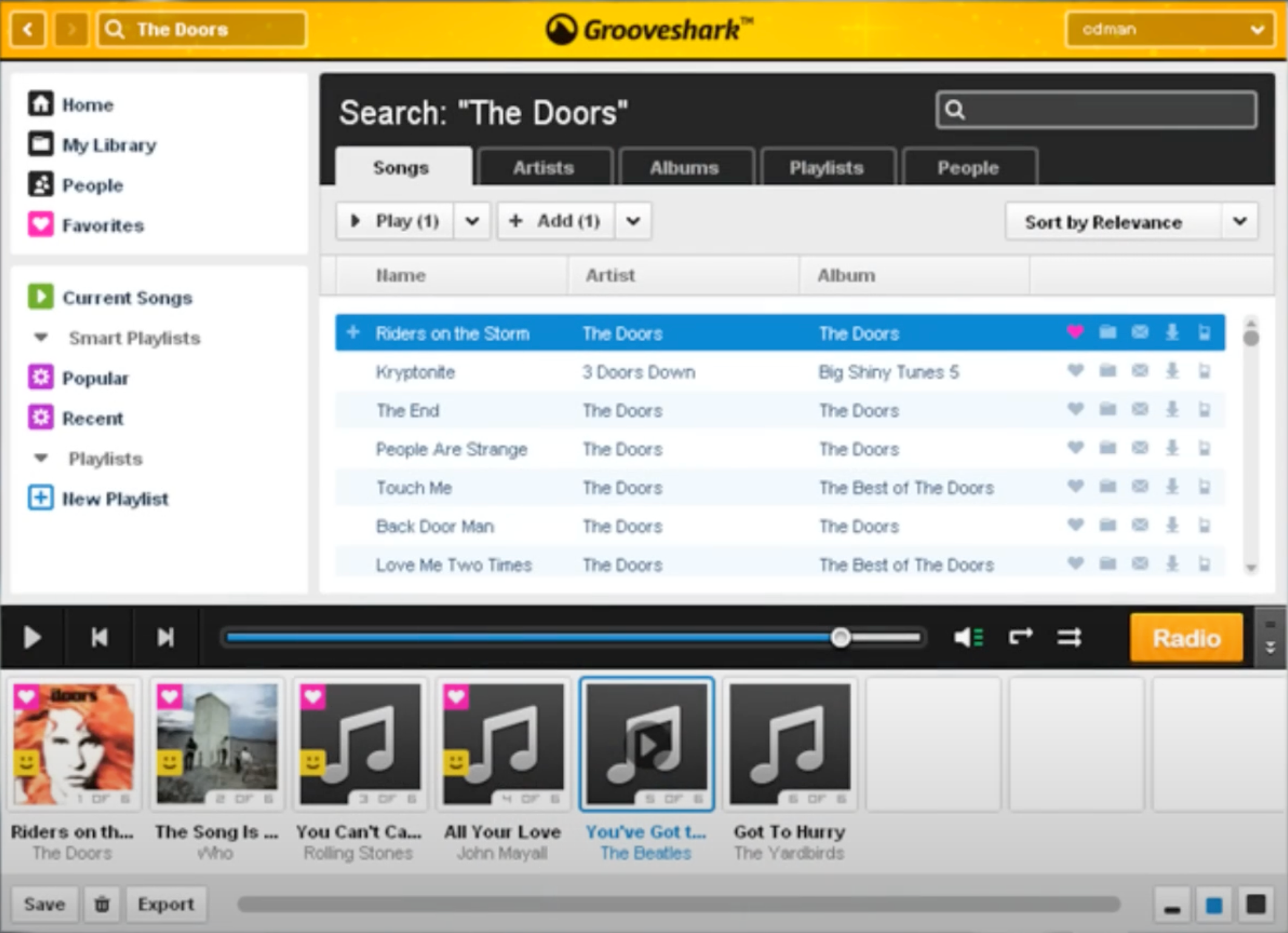Image resolution: width=1288 pixels, height=933 pixels.
Task: Switch to the Artists tab
Action: 543,167
